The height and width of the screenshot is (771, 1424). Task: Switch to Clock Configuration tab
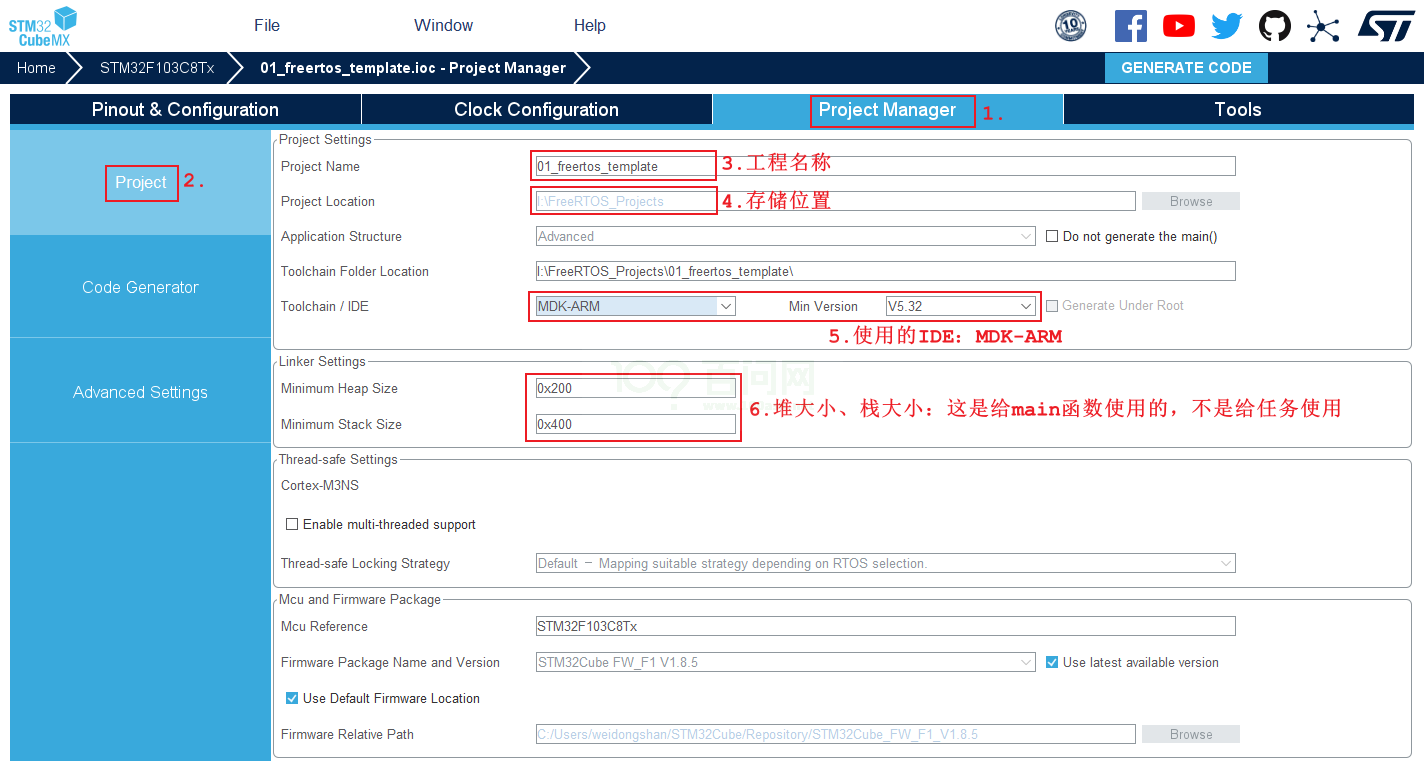point(536,110)
